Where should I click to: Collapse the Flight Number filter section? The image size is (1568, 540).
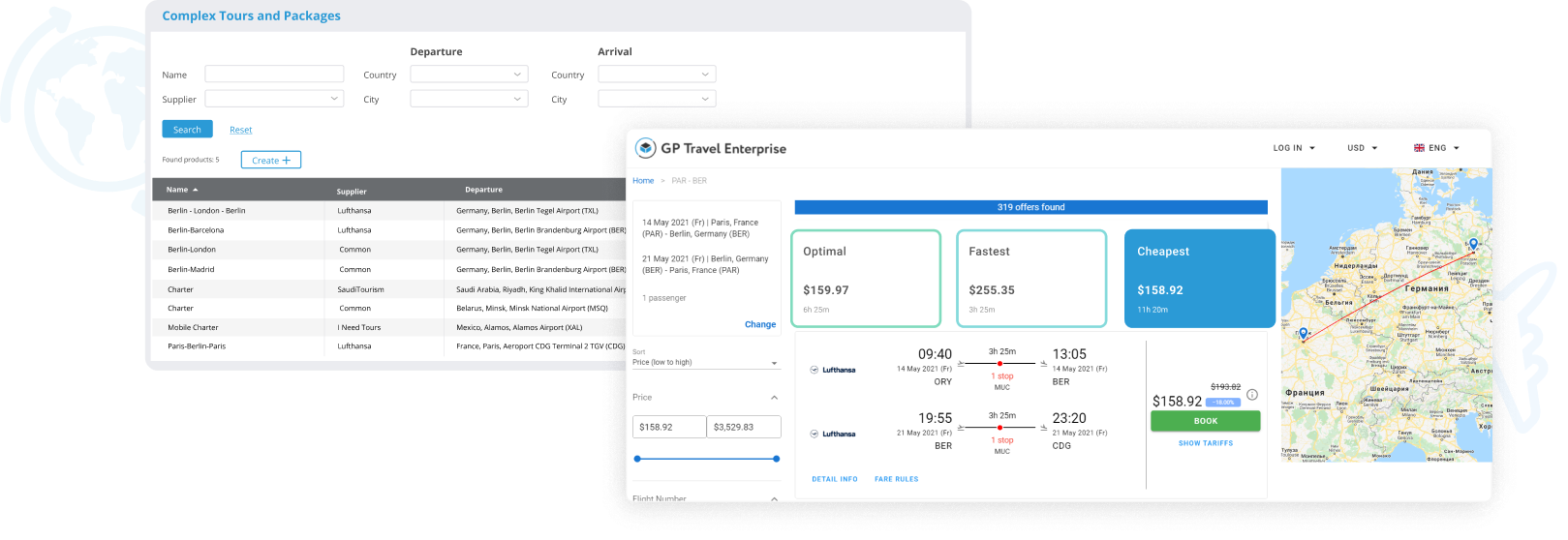tap(774, 498)
